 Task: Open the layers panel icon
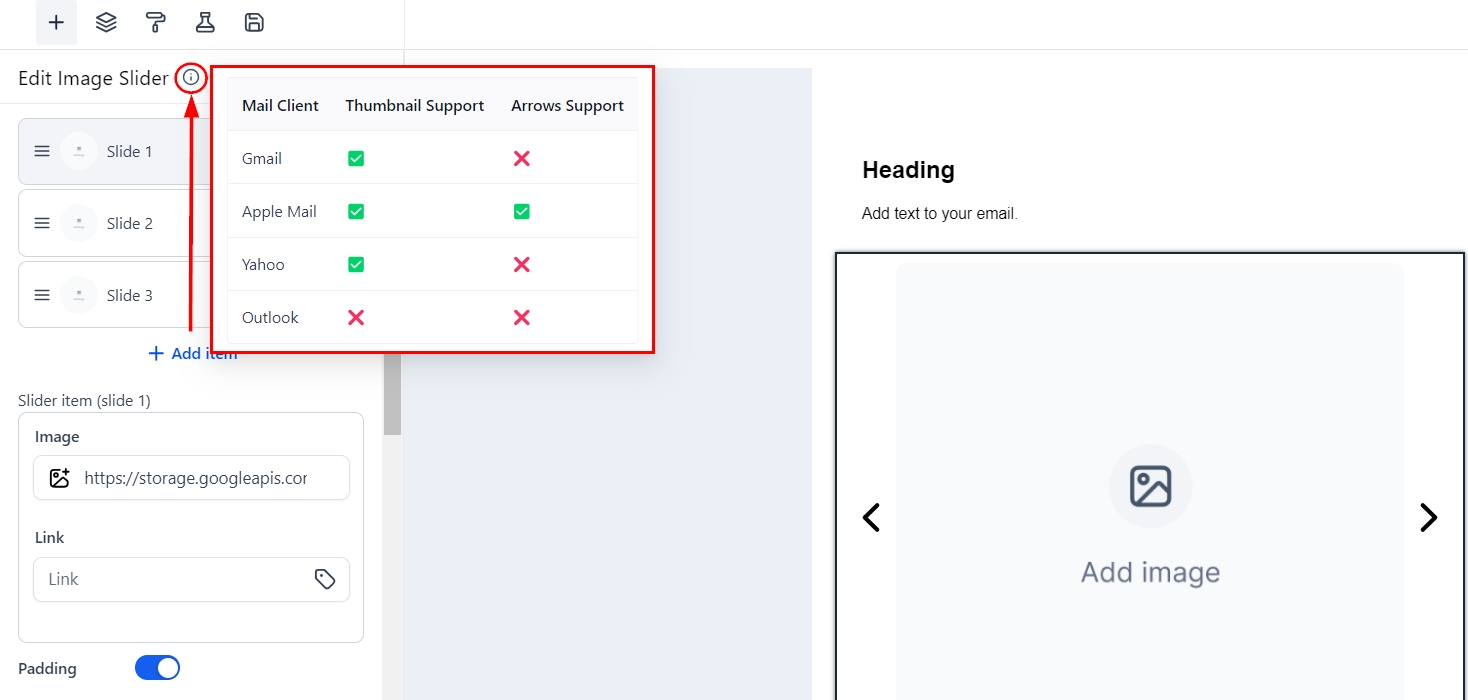point(106,22)
